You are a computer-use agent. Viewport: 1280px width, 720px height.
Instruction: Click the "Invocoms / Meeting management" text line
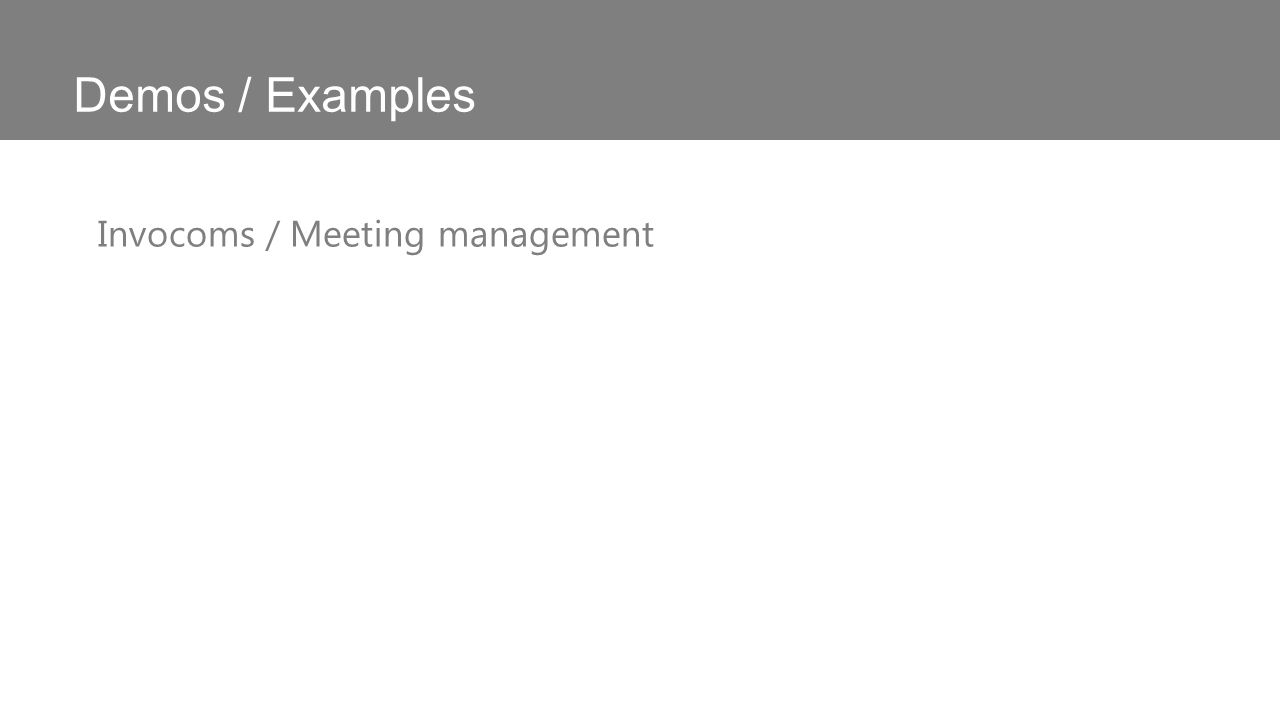pyautogui.click(x=375, y=235)
